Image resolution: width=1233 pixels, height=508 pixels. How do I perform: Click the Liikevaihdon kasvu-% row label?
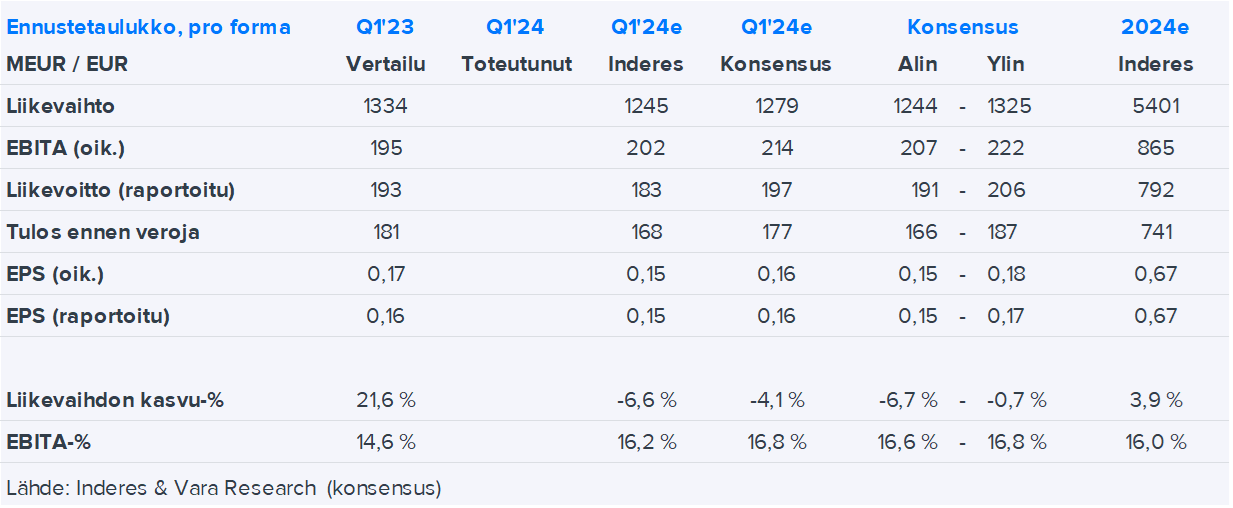(115, 400)
